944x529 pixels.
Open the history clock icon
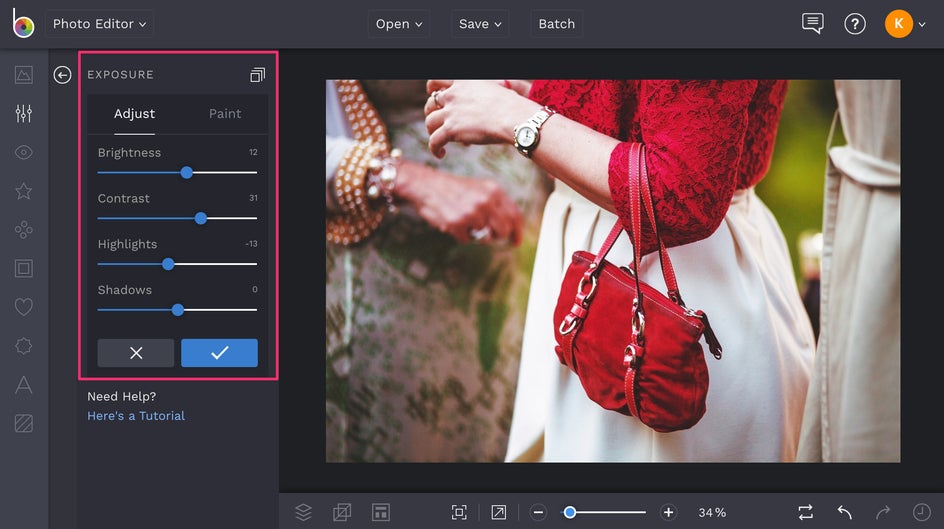922,512
